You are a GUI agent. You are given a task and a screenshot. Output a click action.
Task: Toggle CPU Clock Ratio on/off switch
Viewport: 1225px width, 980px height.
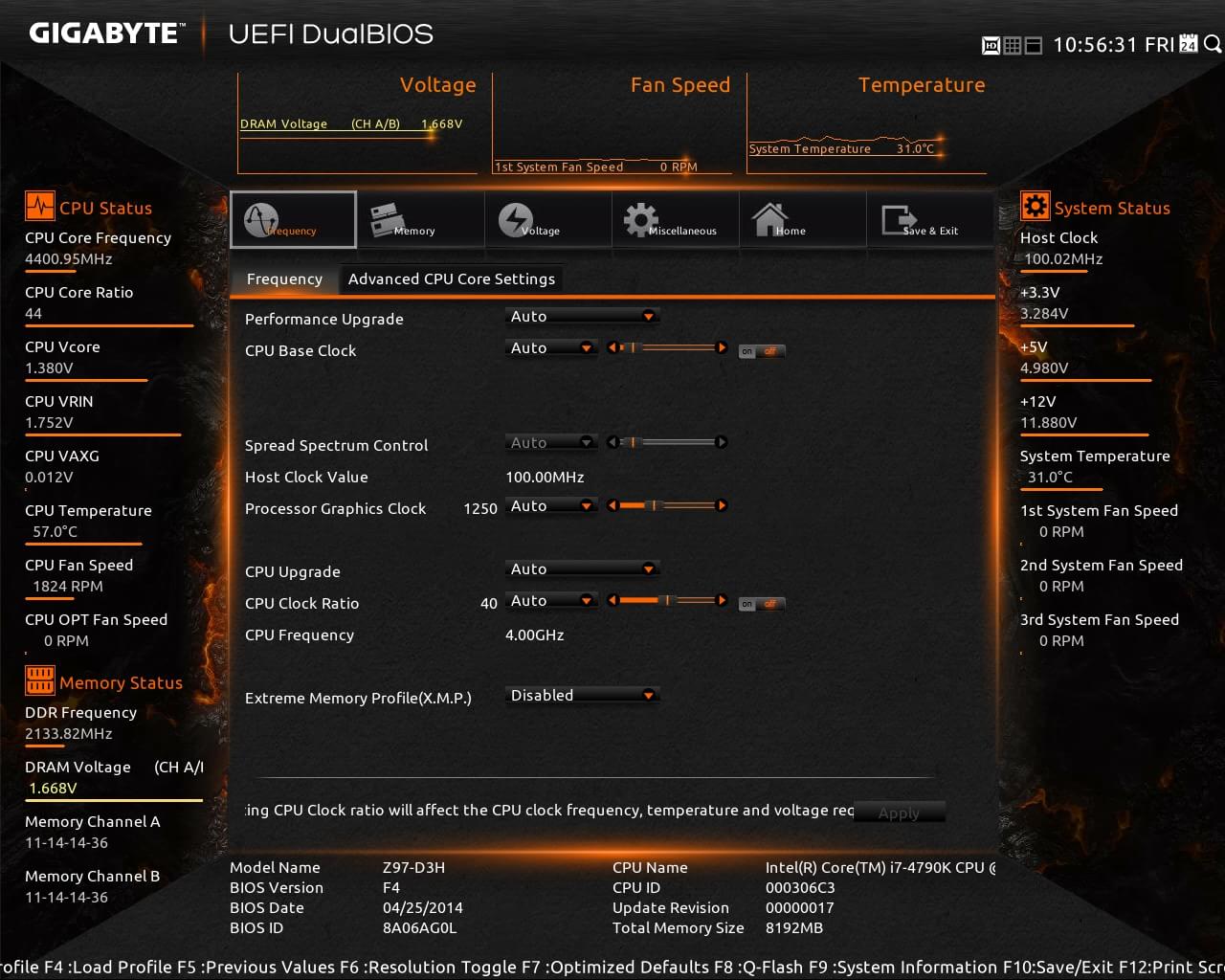(x=762, y=604)
